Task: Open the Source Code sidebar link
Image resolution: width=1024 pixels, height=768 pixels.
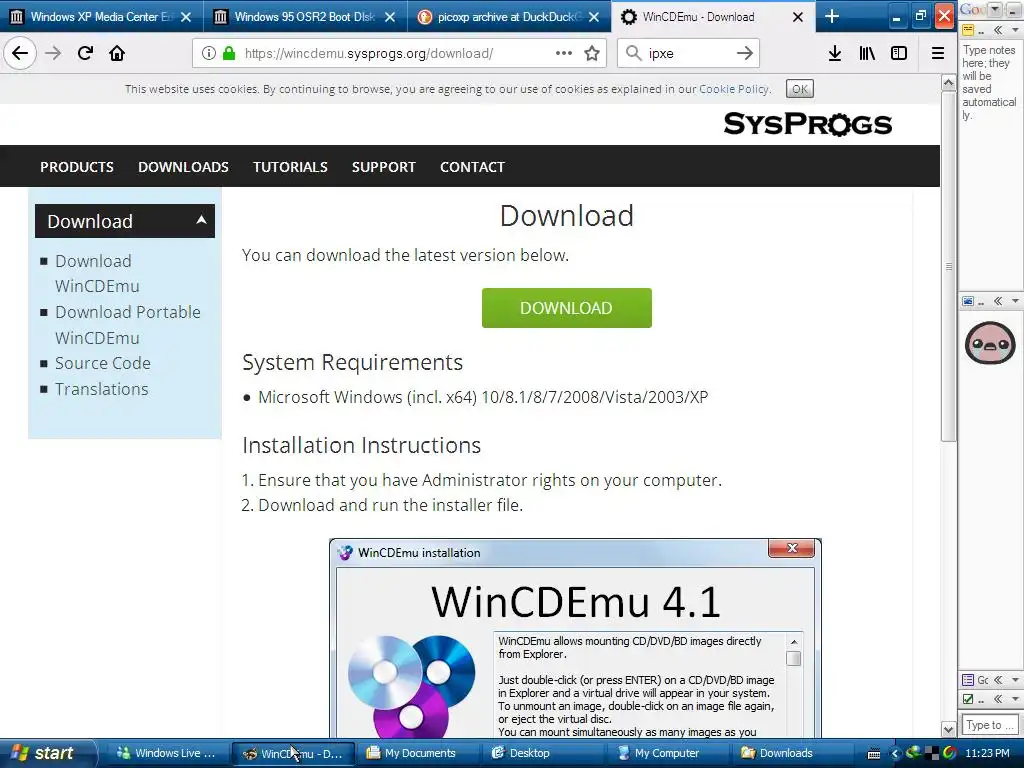Action: [103, 363]
